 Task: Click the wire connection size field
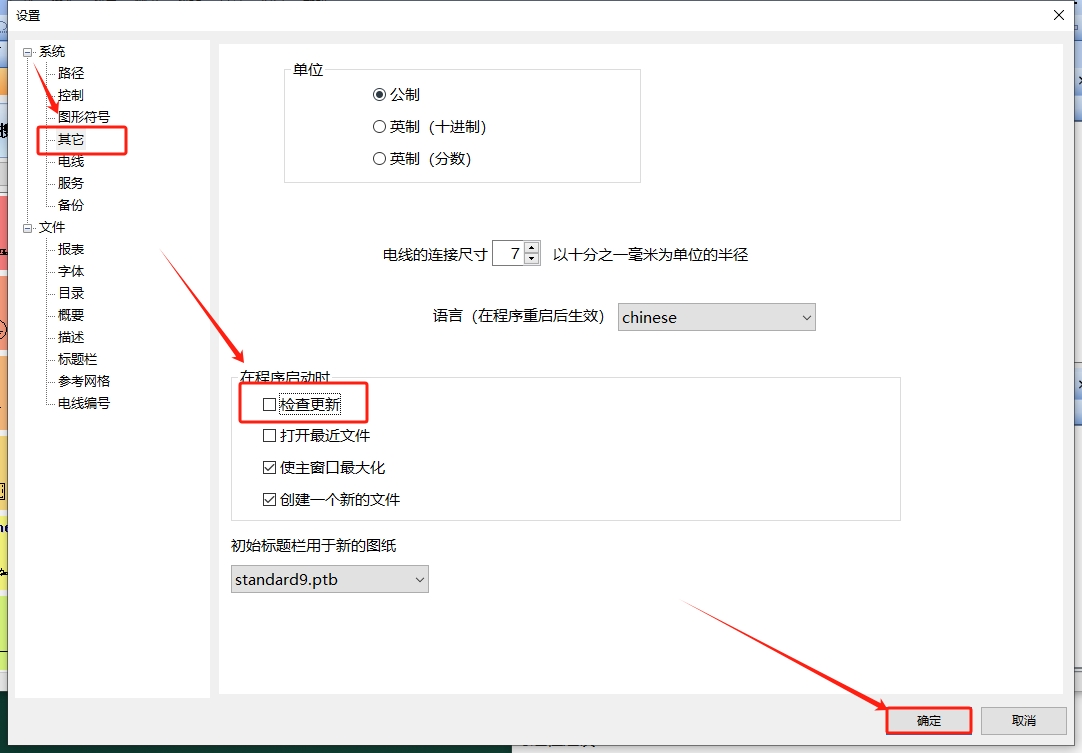point(509,253)
